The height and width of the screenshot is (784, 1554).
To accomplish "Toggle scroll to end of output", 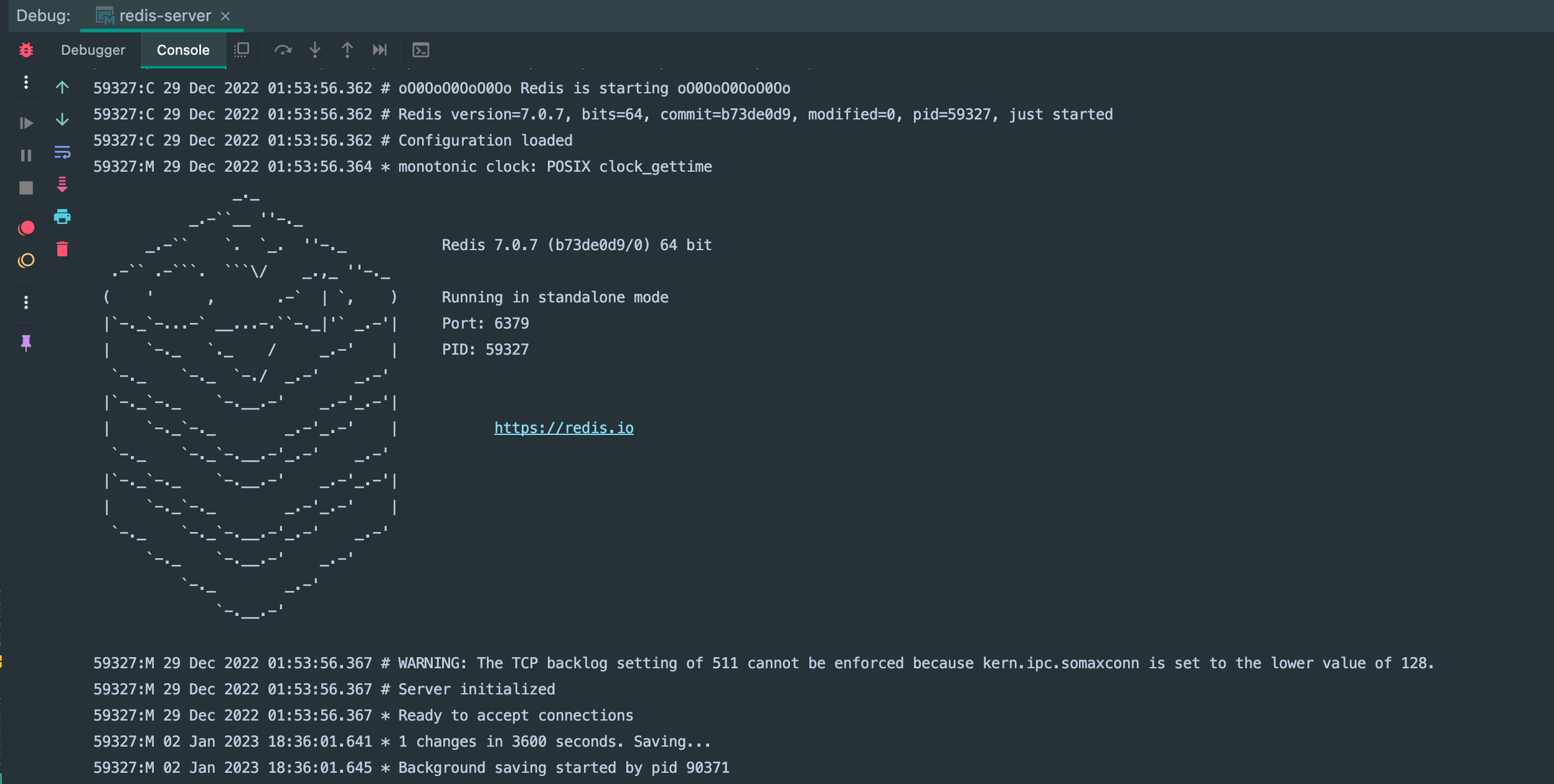I will [62, 184].
